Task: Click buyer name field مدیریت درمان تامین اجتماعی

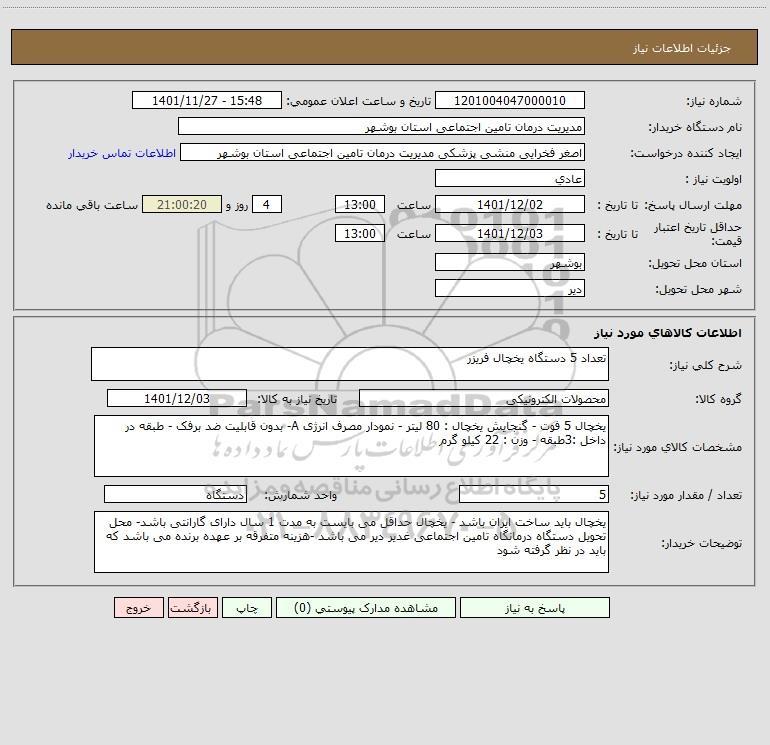Action: click(x=381, y=126)
